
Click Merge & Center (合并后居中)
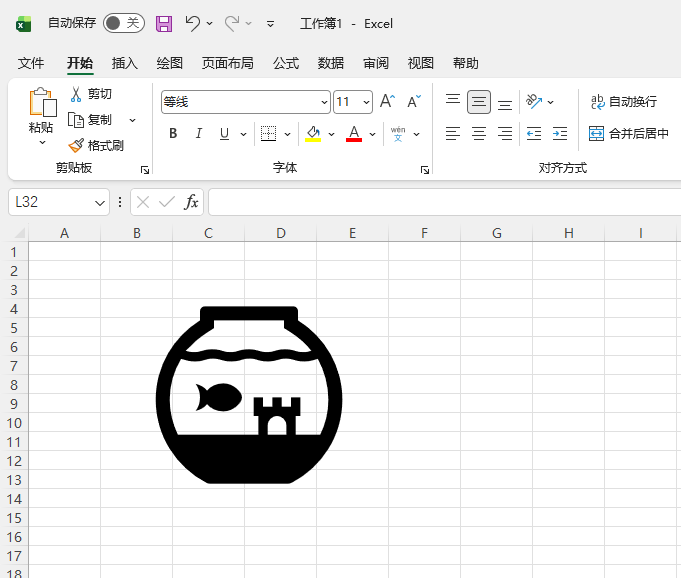tap(629, 134)
